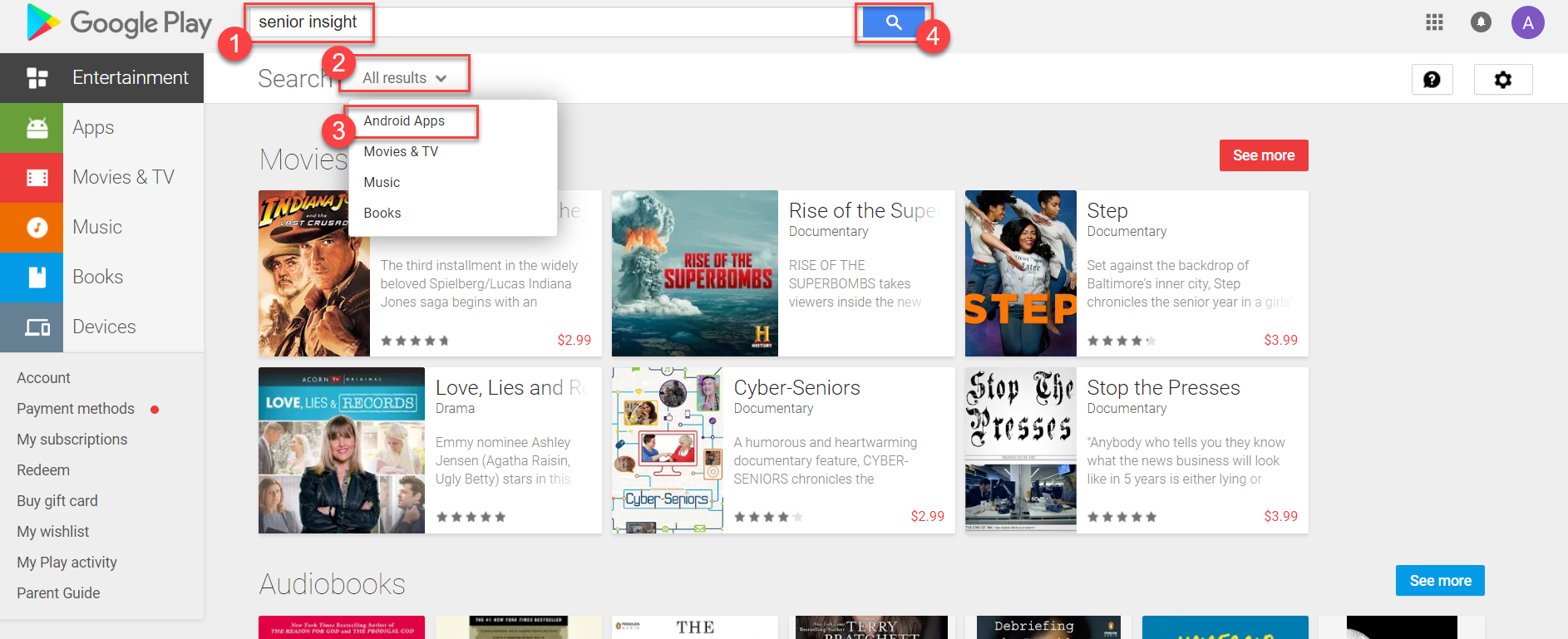Viewport: 1568px width, 639px height.
Task: Select Books from the dropdown list
Action: (x=382, y=213)
